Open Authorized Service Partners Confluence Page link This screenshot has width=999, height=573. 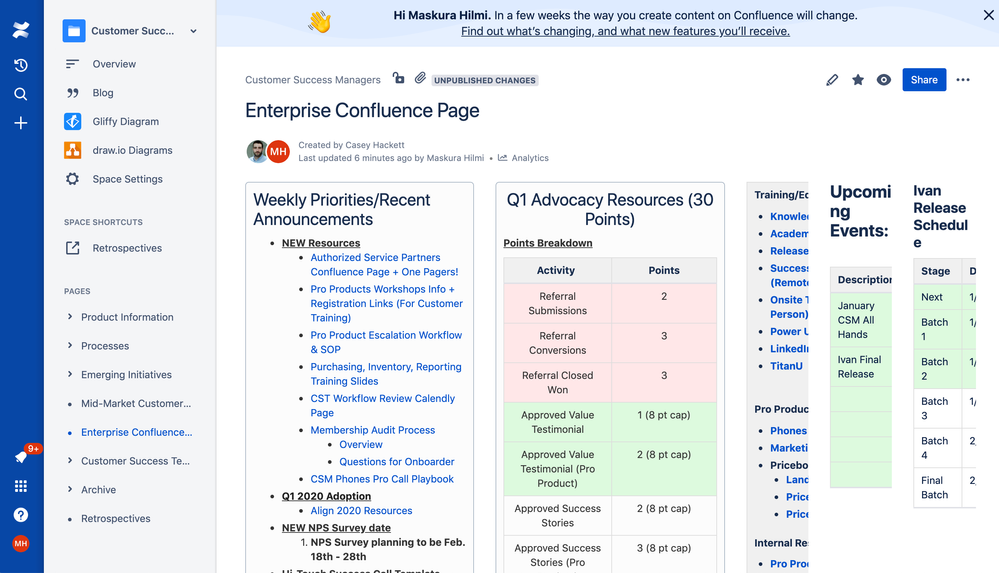coord(384,265)
